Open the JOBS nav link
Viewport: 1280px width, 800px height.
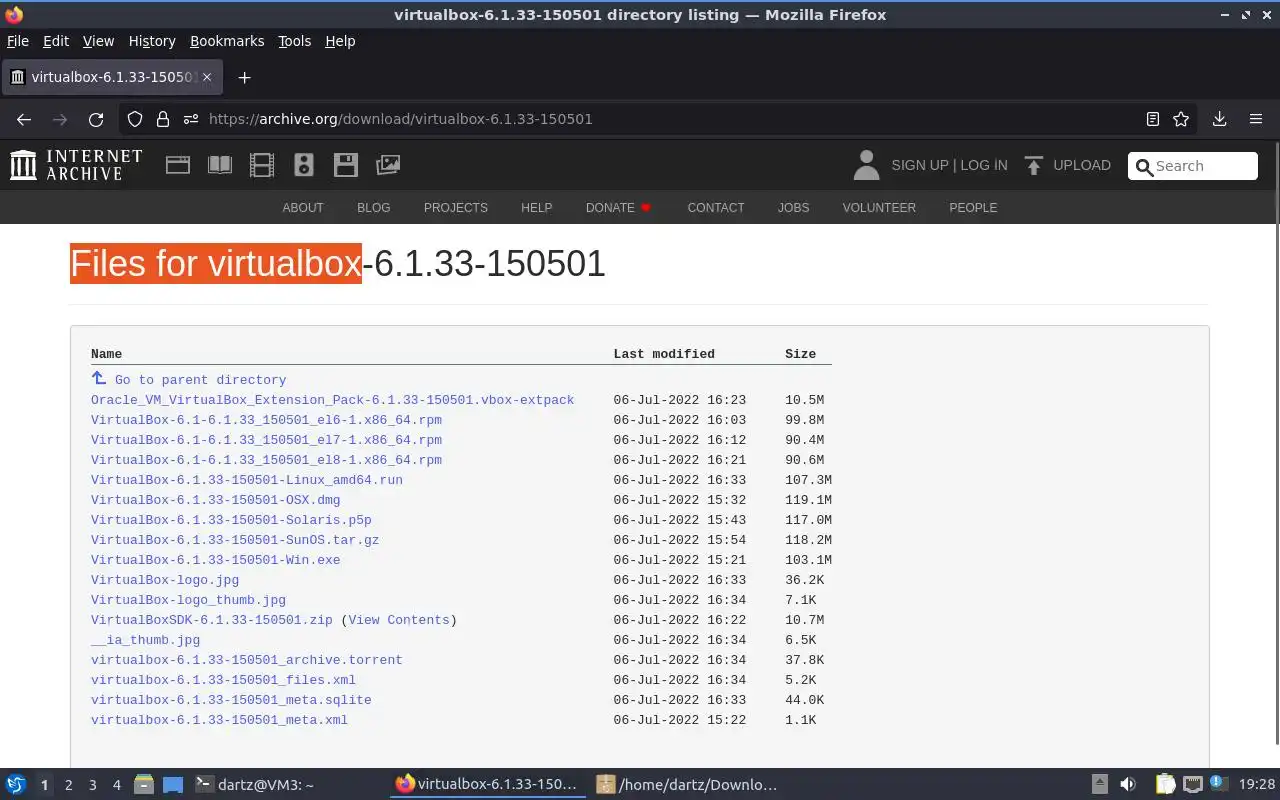pos(794,208)
